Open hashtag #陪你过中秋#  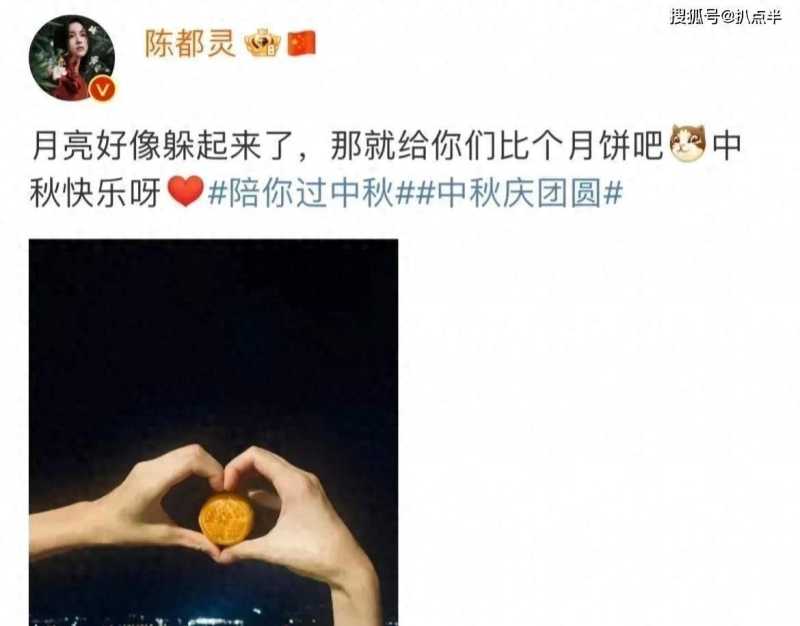[x=311, y=193]
